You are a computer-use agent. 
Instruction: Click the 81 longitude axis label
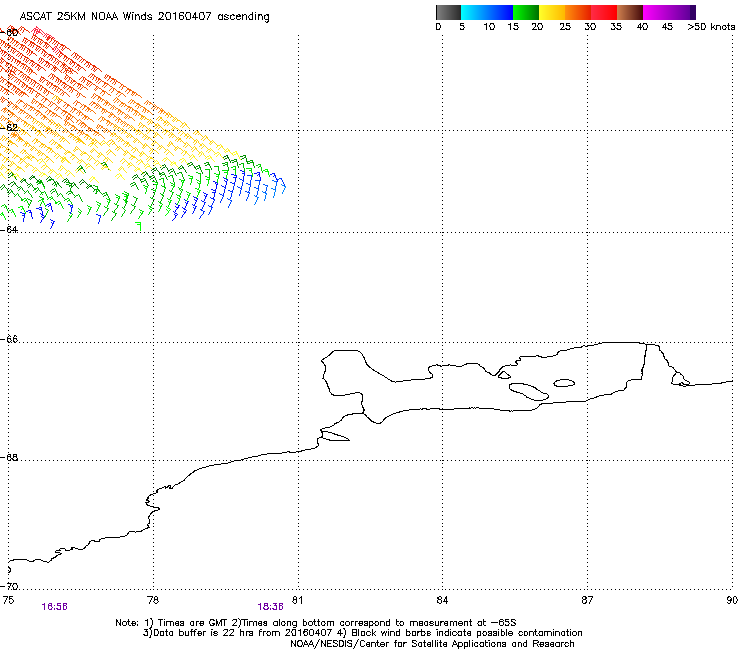coord(297,600)
